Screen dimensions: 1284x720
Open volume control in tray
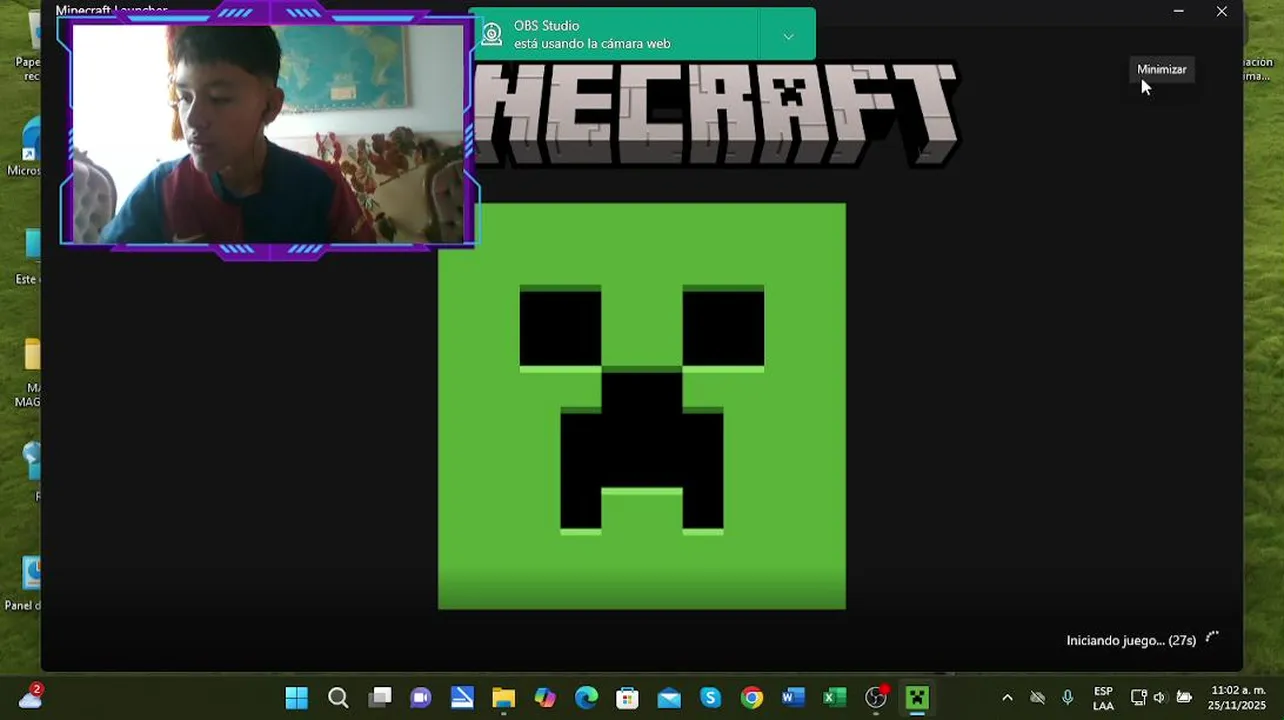1160,697
